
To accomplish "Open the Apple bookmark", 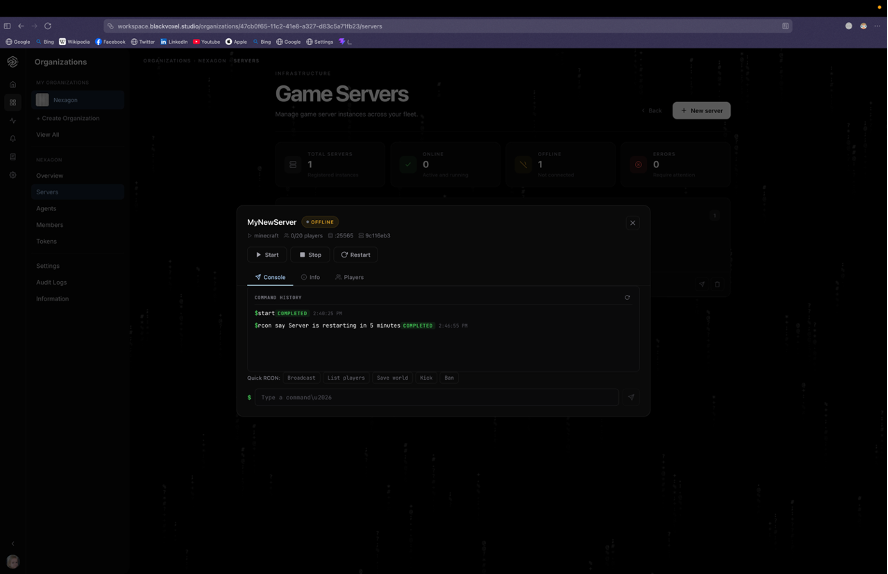I will point(236,42).
